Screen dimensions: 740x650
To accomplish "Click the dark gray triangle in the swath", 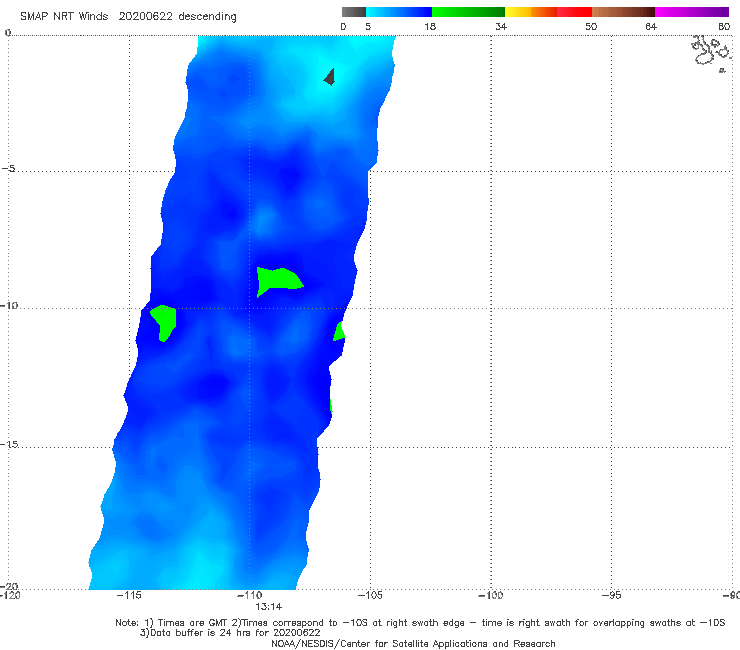I will (x=330, y=77).
